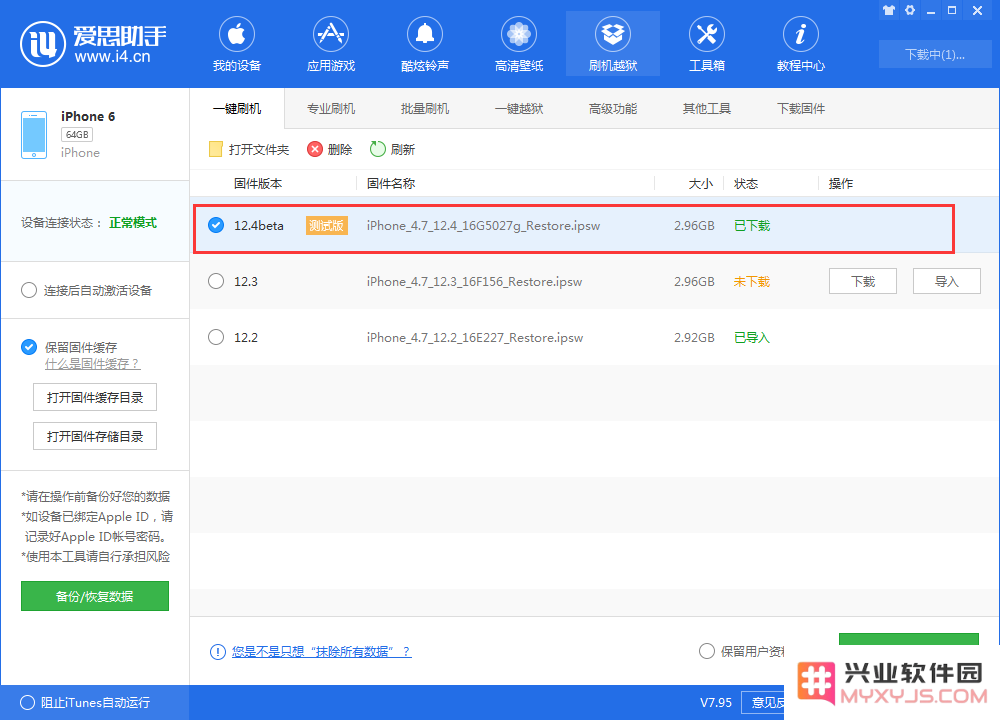Open 我的设备 (My Device) section
Image resolution: width=1000 pixels, height=720 pixels.
click(x=237, y=44)
